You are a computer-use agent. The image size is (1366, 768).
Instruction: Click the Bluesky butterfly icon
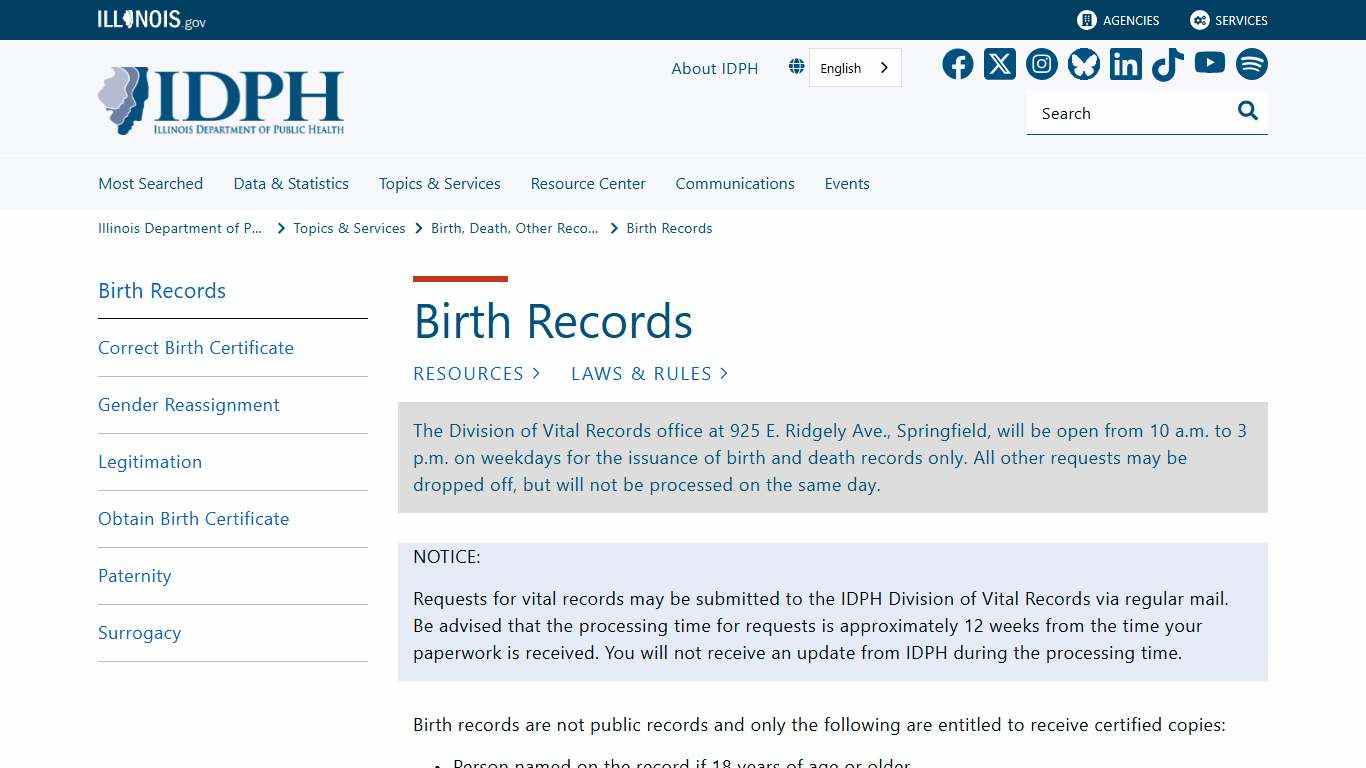click(1083, 64)
